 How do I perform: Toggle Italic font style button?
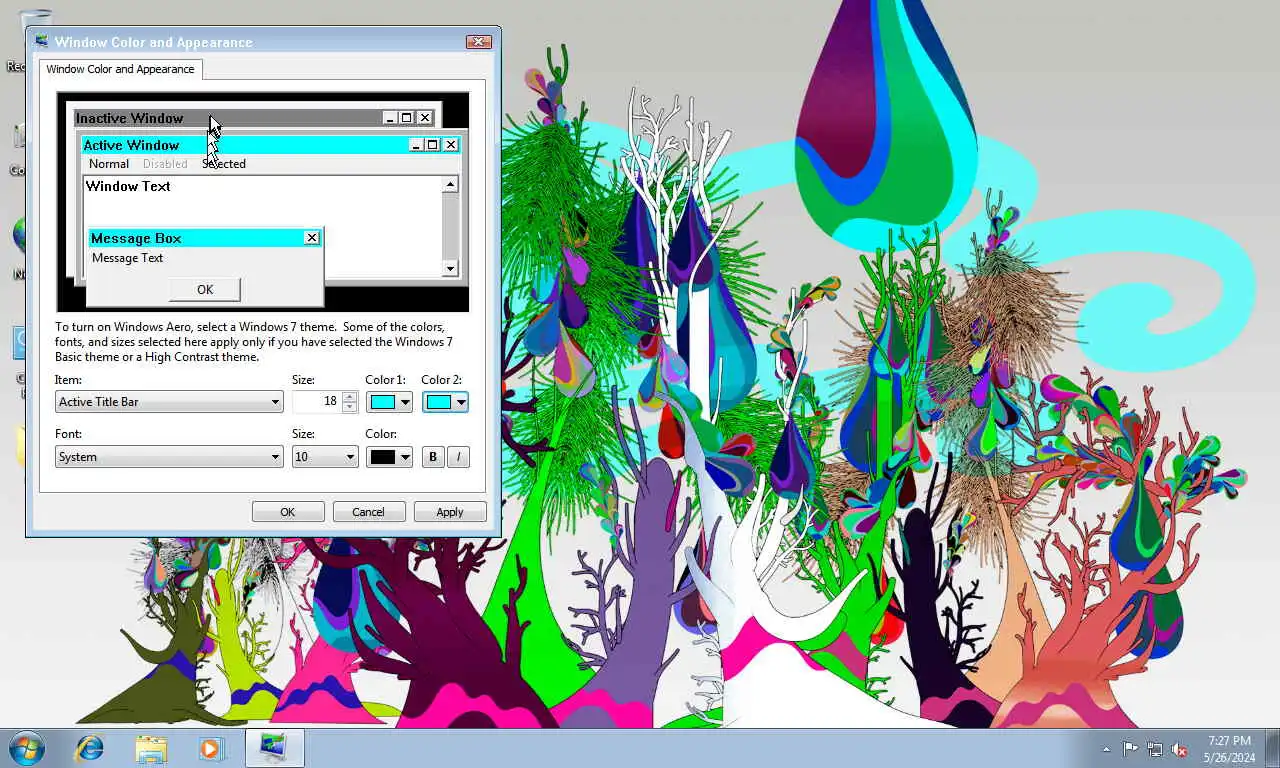pyautogui.click(x=458, y=457)
